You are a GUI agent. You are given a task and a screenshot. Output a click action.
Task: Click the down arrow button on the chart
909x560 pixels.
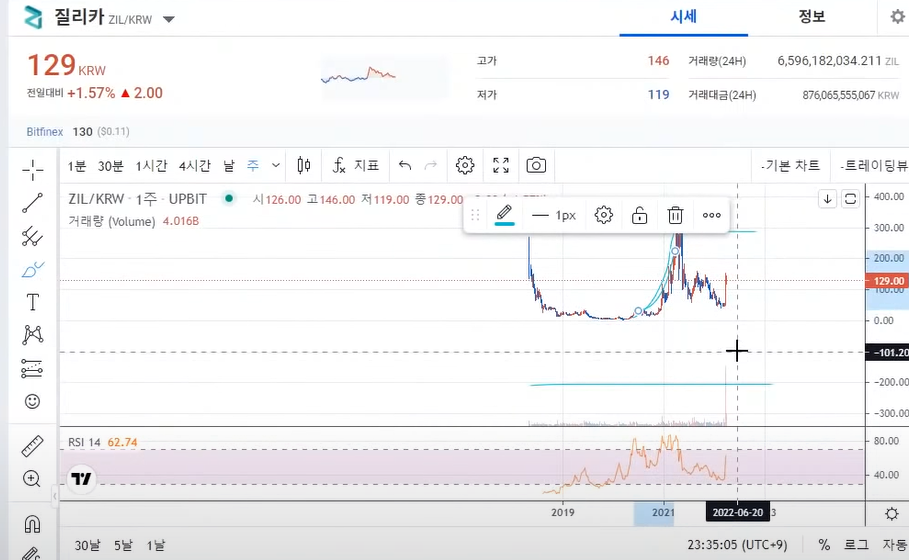click(x=827, y=199)
